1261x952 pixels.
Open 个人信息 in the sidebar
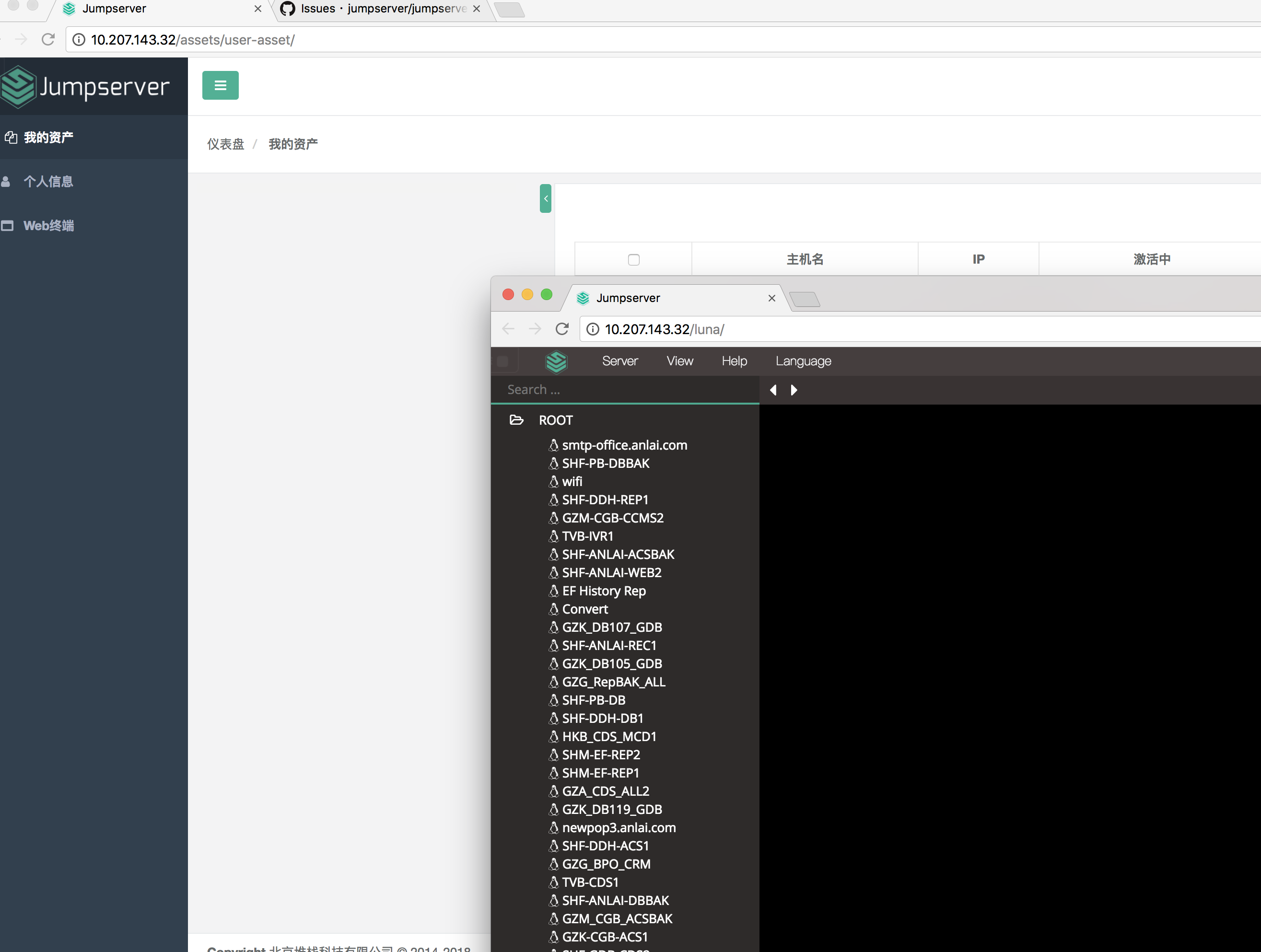pos(48,181)
